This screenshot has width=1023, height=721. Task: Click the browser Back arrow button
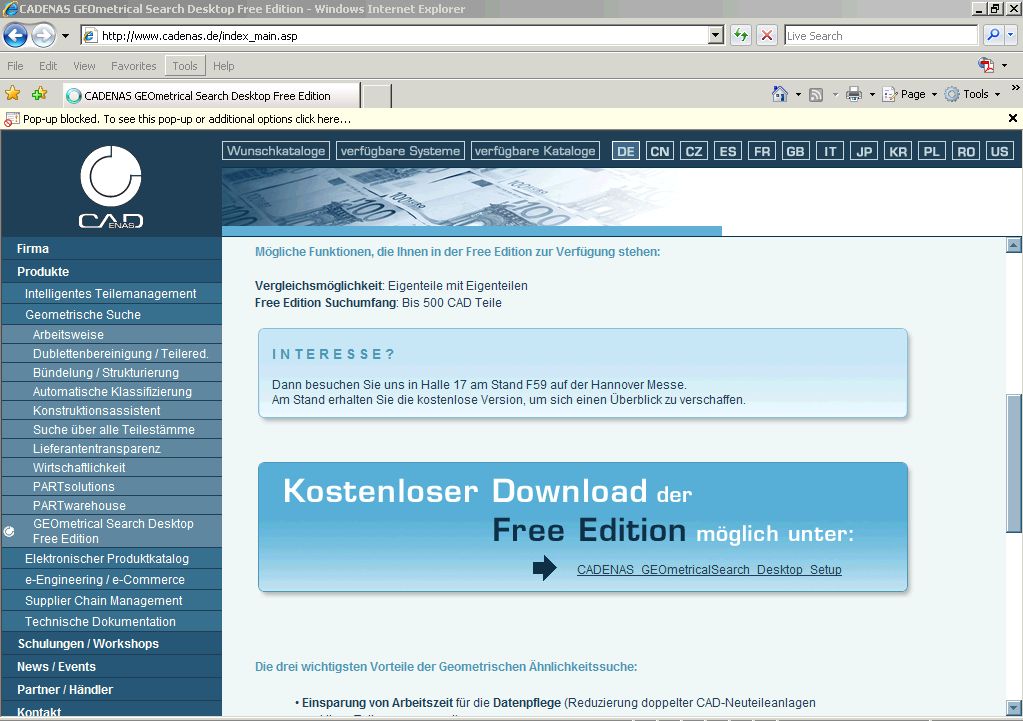pyautogui.click(x=16, y=35)
